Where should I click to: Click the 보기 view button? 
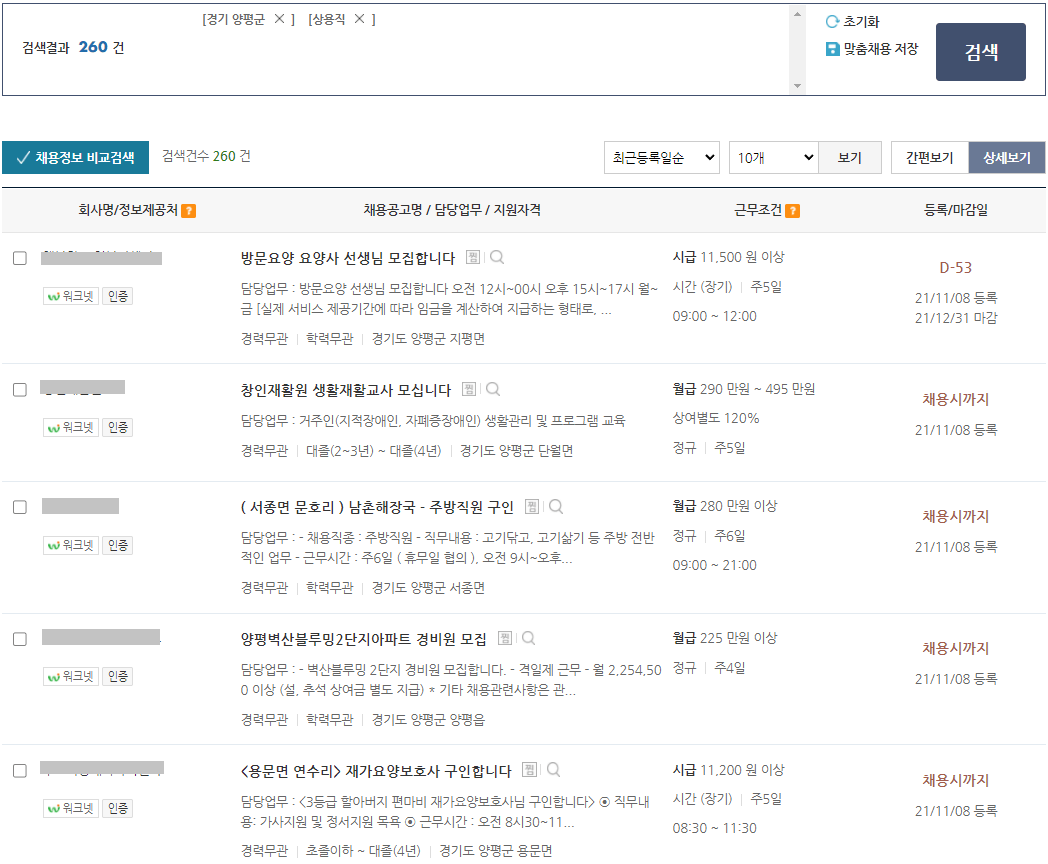(x=850, y=157)
